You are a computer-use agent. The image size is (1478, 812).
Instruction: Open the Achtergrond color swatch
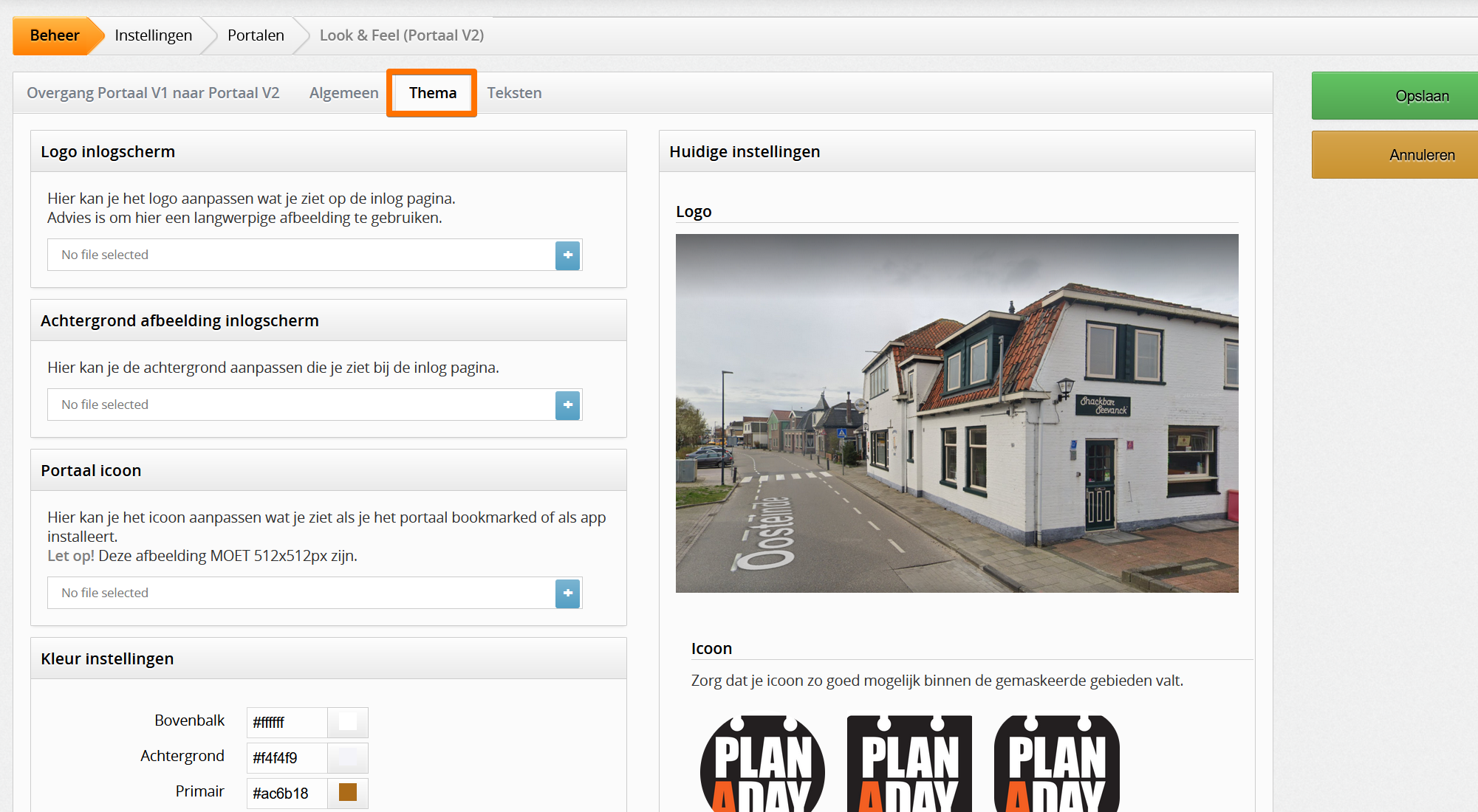[347, 758]
